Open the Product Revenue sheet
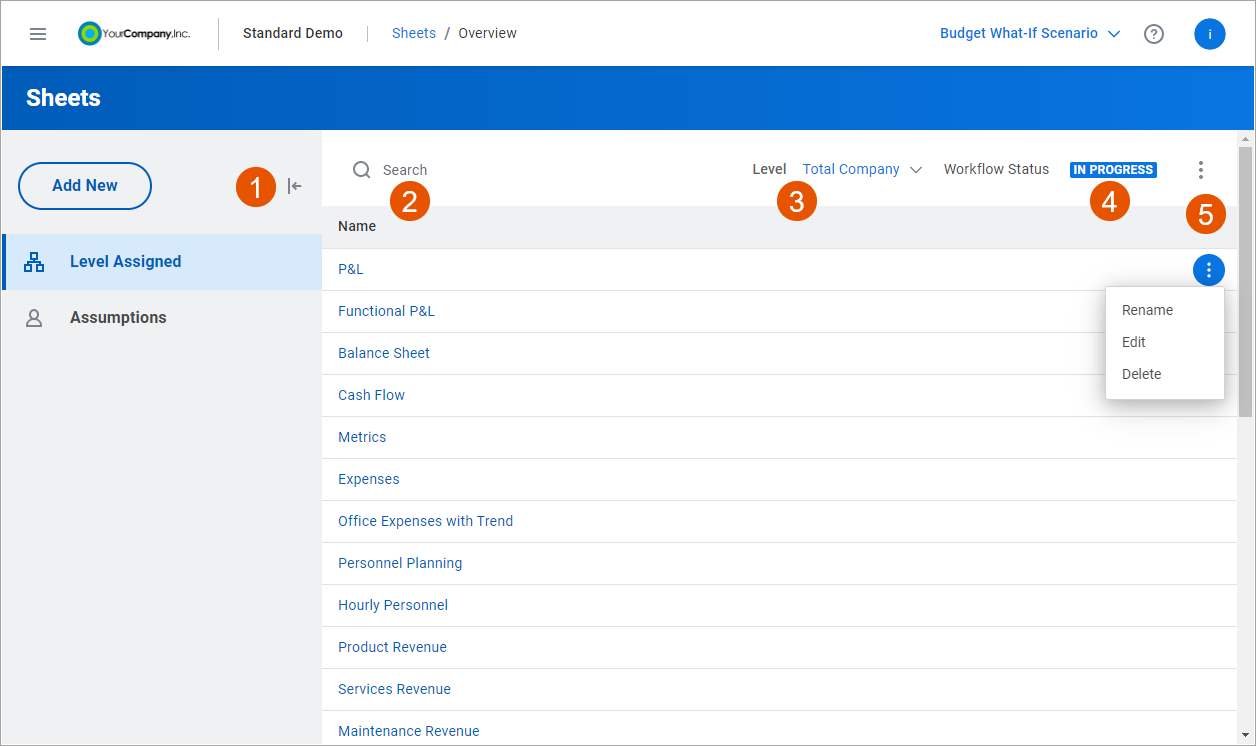This screenshot has width=1256, height=746. pos(392,648)
